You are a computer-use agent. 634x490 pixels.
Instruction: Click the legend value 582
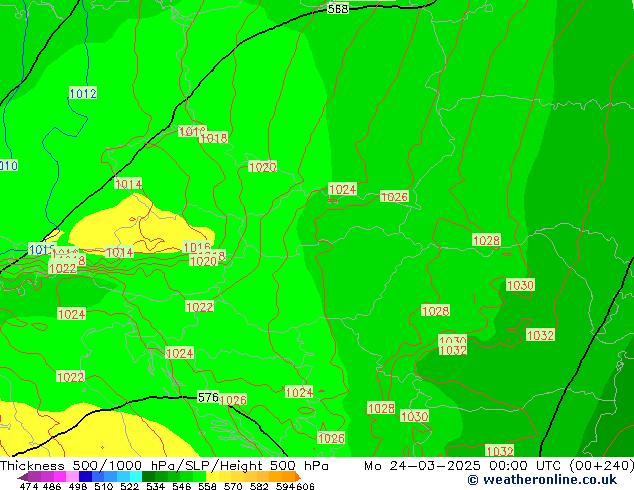259,486
